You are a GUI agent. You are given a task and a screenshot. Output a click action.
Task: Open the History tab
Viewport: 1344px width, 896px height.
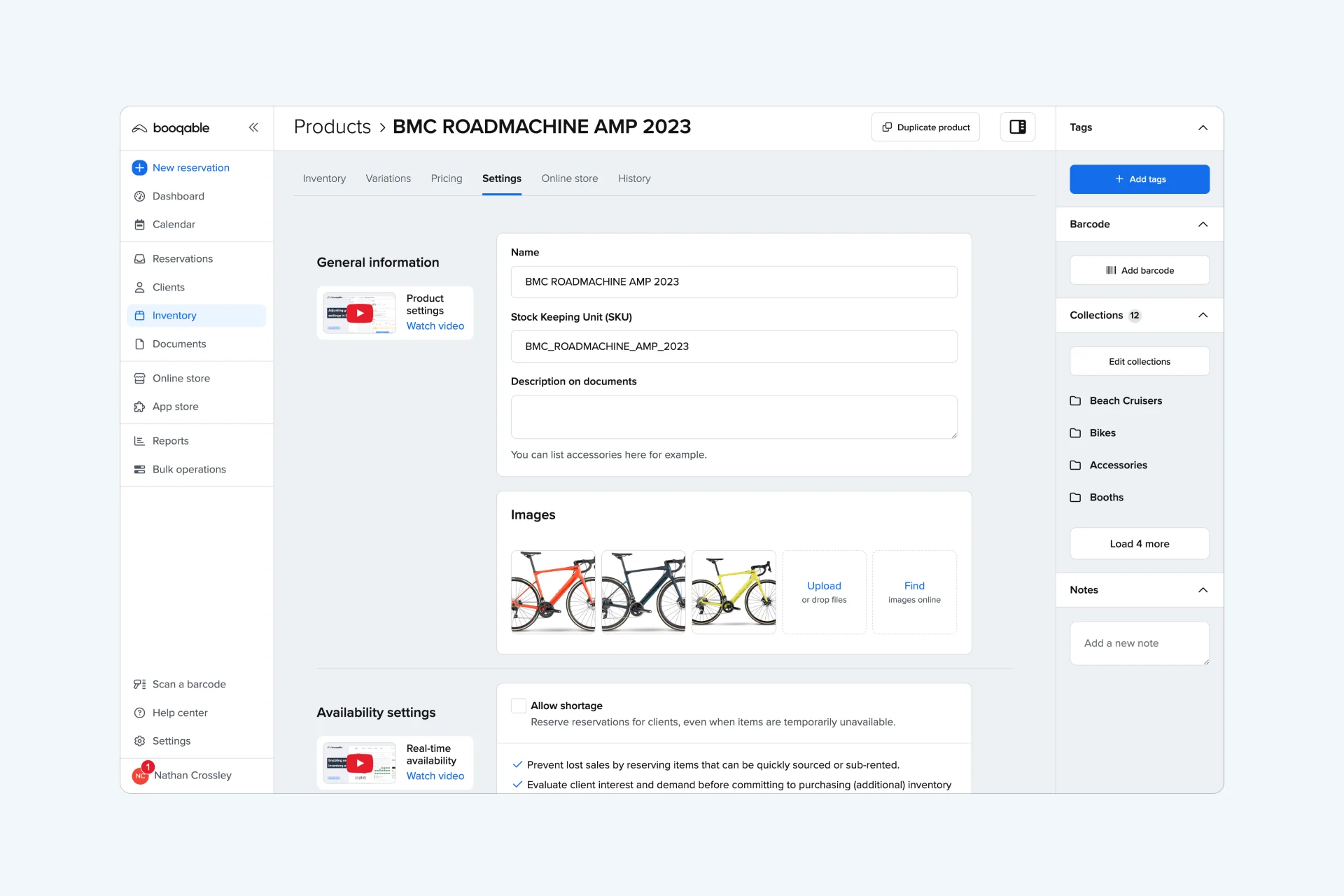coord(633,179)
